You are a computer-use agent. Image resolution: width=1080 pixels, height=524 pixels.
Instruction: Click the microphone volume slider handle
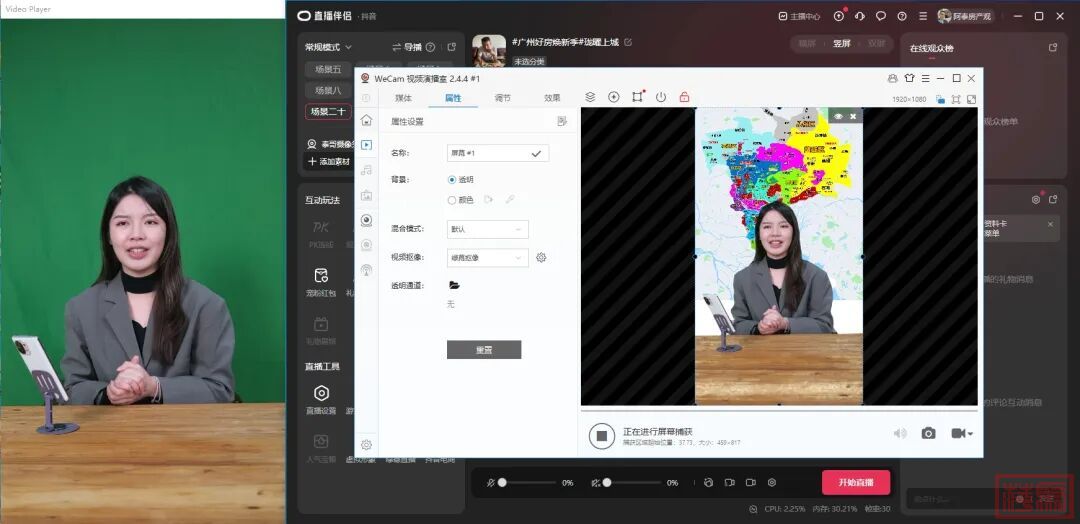tap(502, 482)
